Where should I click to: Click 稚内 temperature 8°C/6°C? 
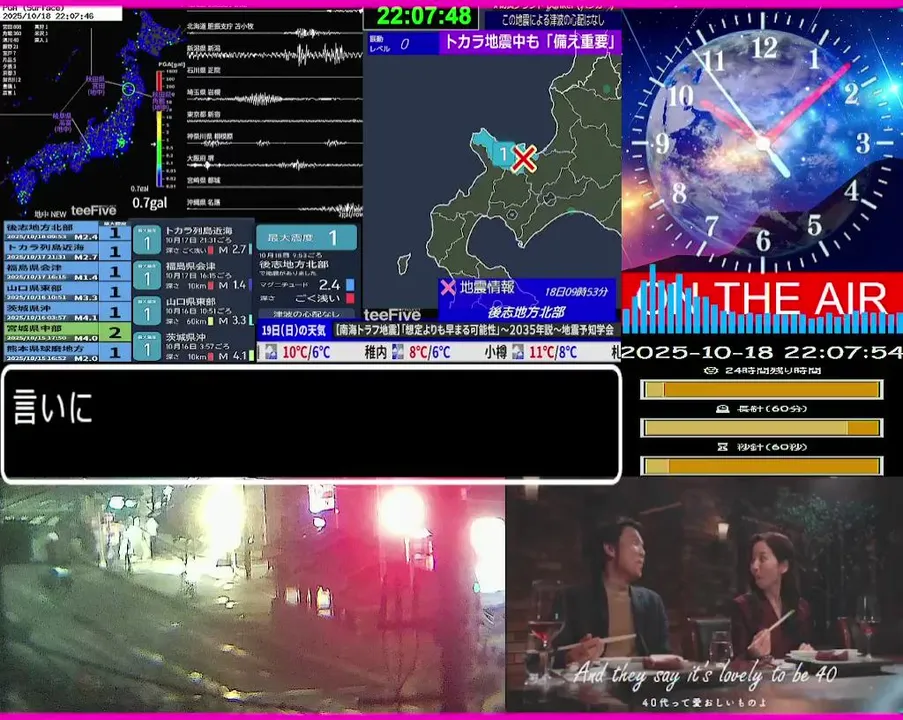430,352
